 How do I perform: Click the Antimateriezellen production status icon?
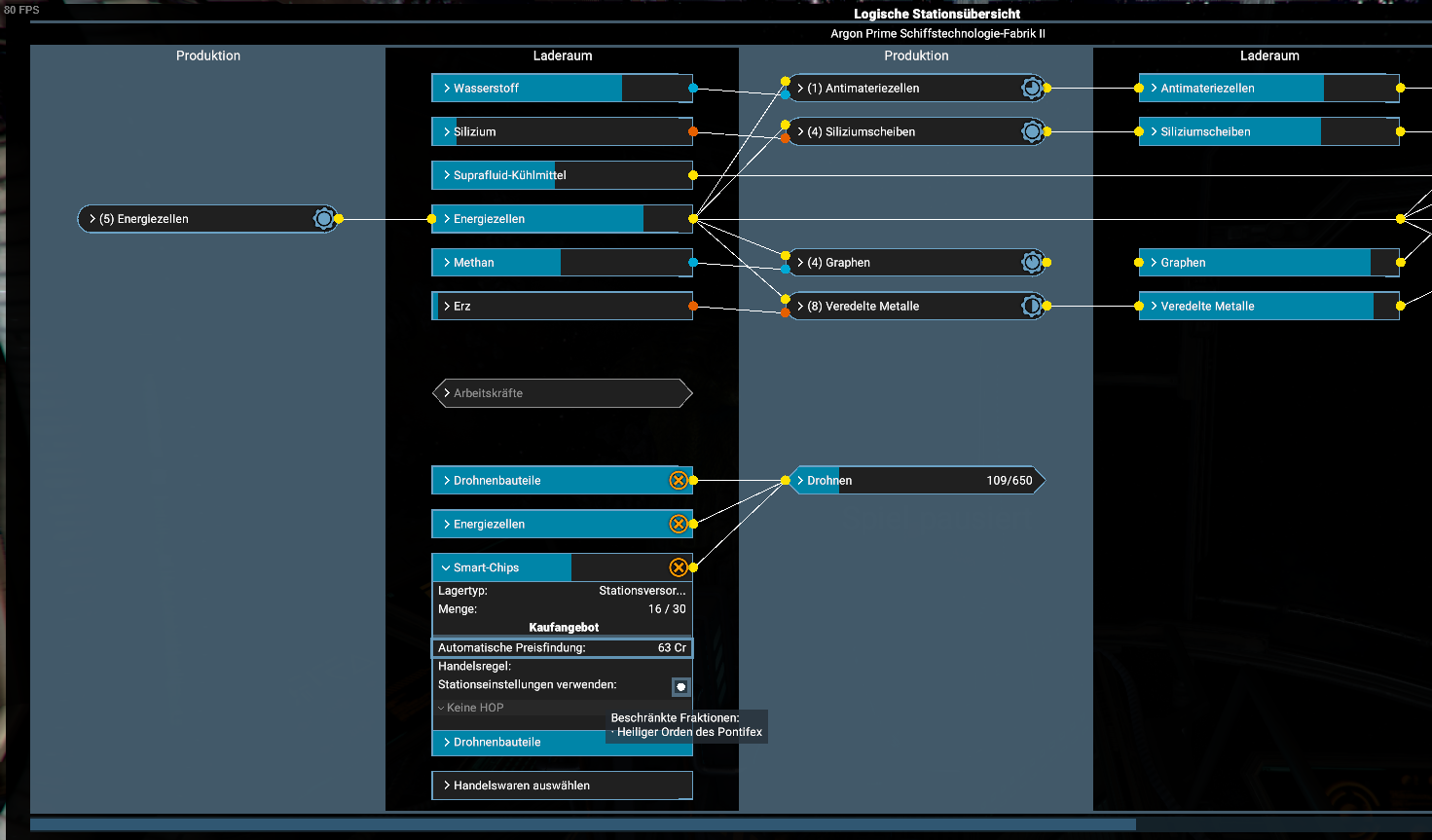pos(1032,88)
